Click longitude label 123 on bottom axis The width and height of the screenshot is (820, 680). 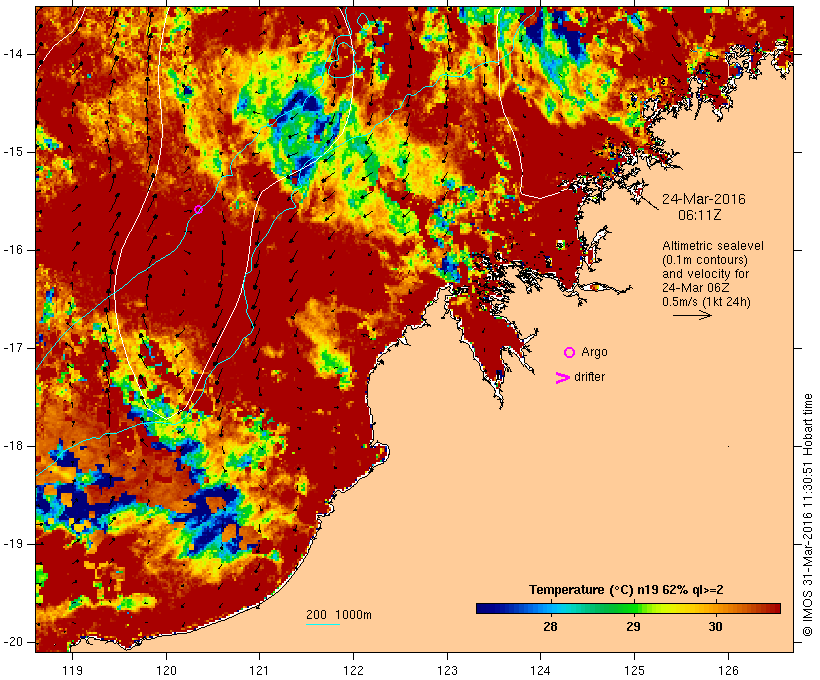[447, 670]
